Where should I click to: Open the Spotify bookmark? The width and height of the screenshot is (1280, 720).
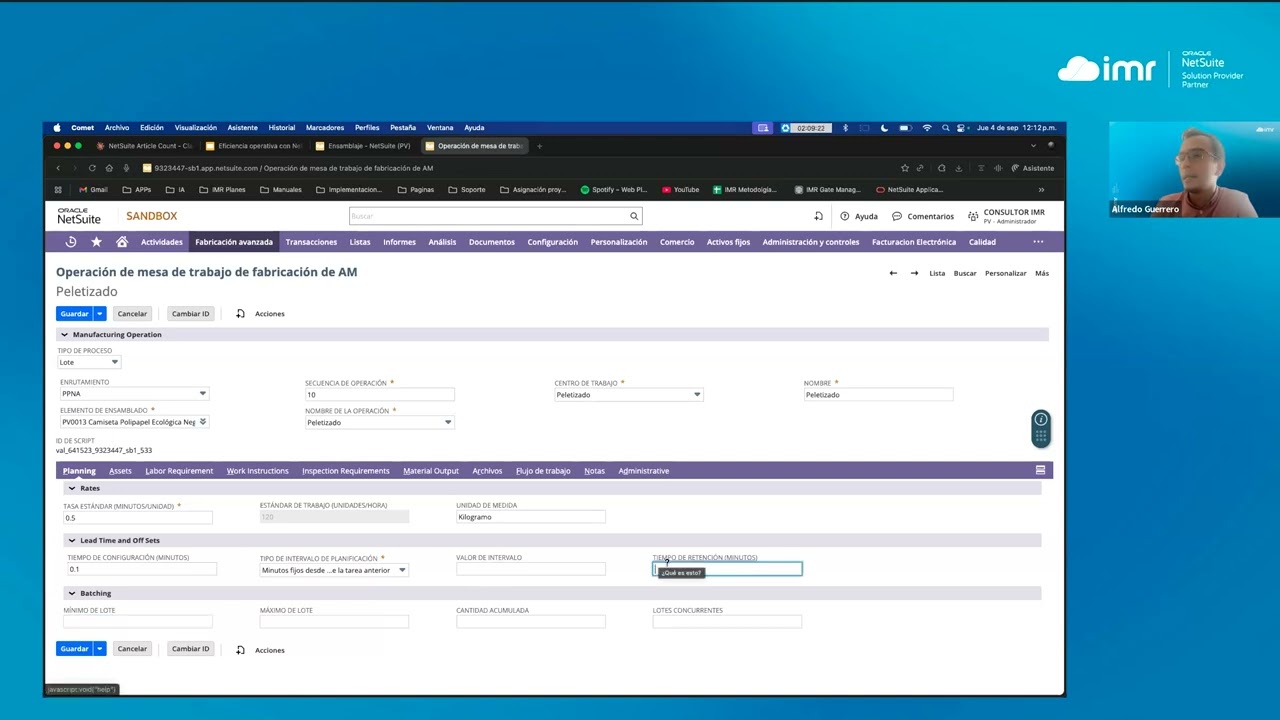tap(614, 189)
